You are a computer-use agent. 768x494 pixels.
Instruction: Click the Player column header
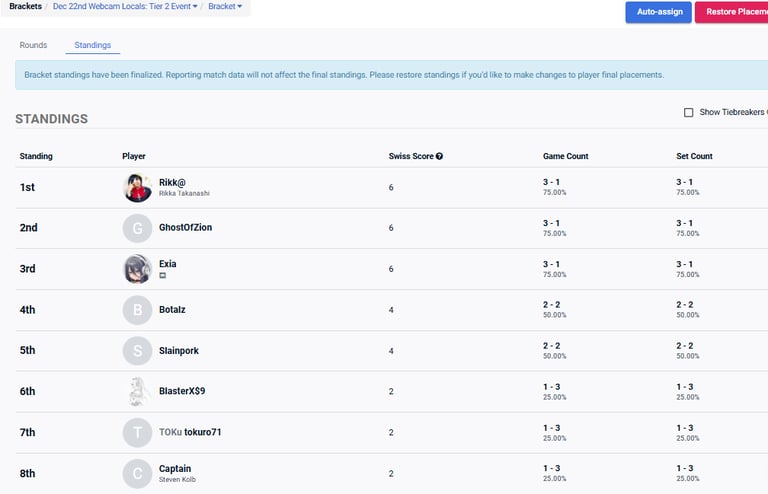coord(134,156)
